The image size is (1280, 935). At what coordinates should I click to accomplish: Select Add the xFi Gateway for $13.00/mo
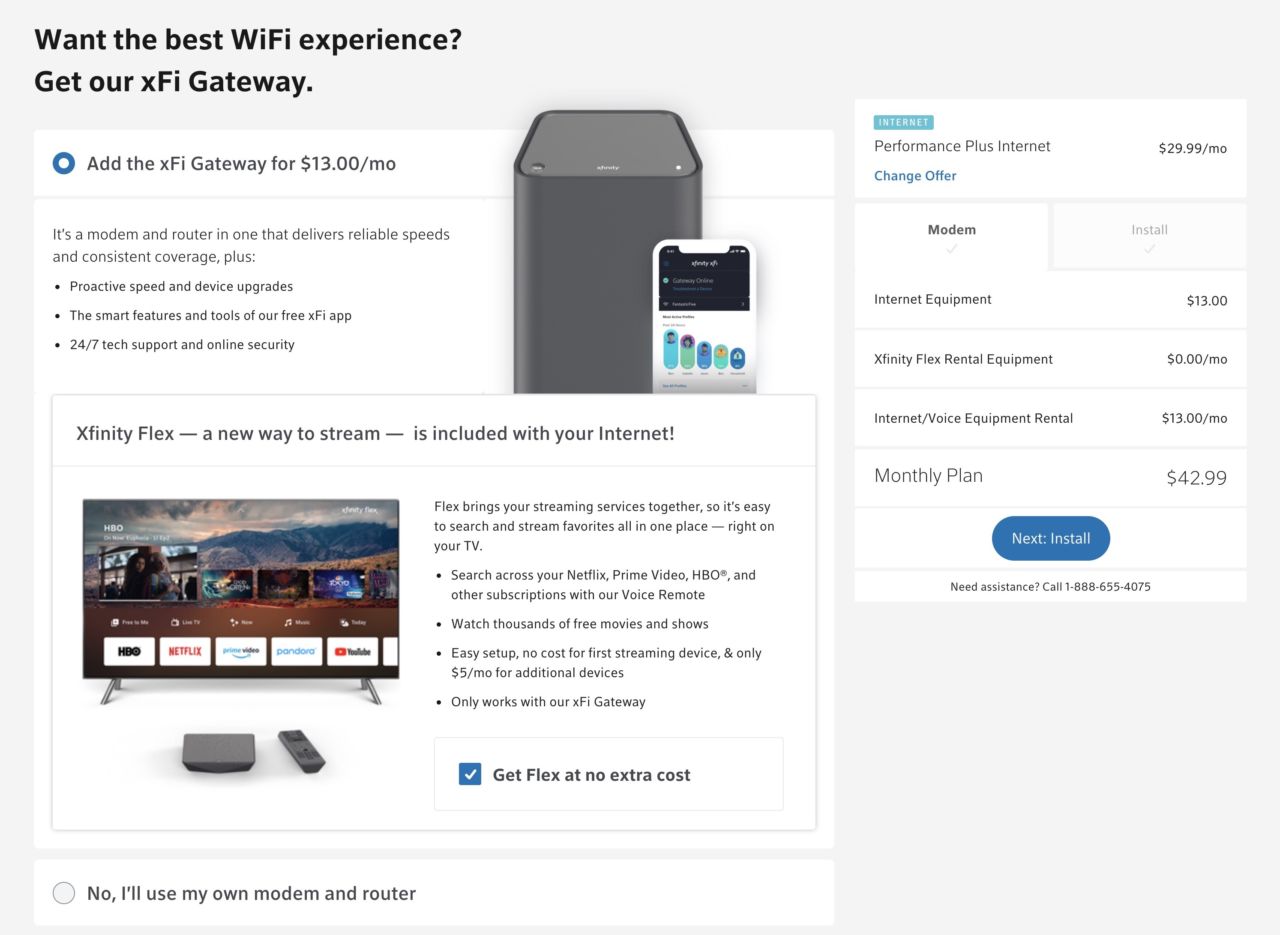[63, 163]
